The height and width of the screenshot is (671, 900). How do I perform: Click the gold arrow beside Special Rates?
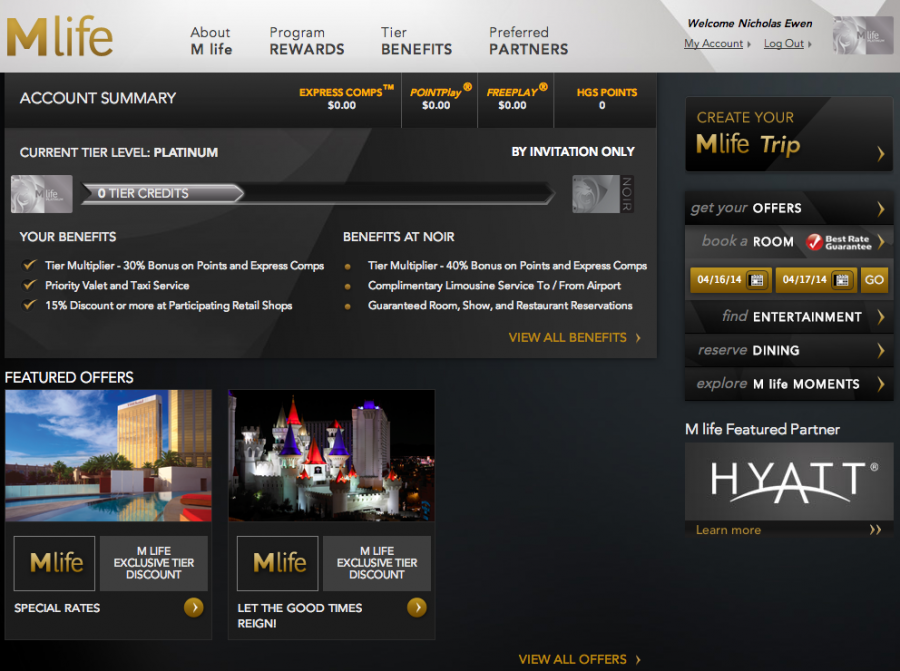(x=194, y=607)
